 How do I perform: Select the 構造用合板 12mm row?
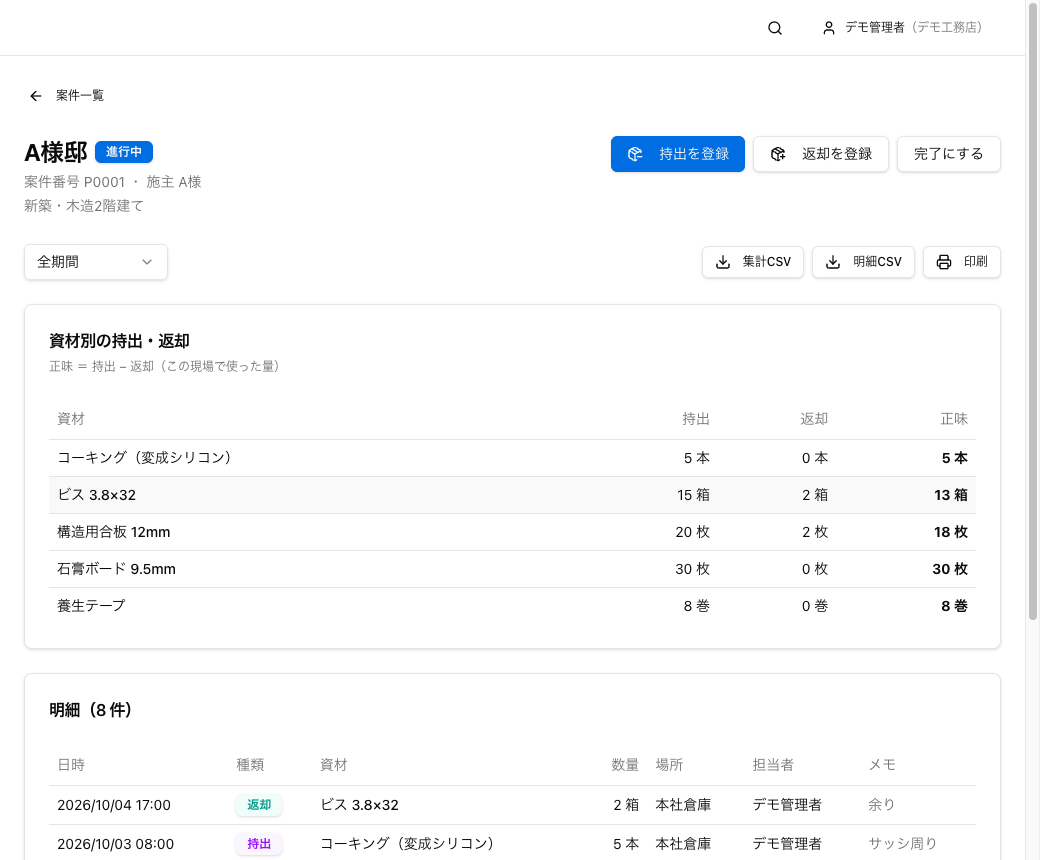512,532
